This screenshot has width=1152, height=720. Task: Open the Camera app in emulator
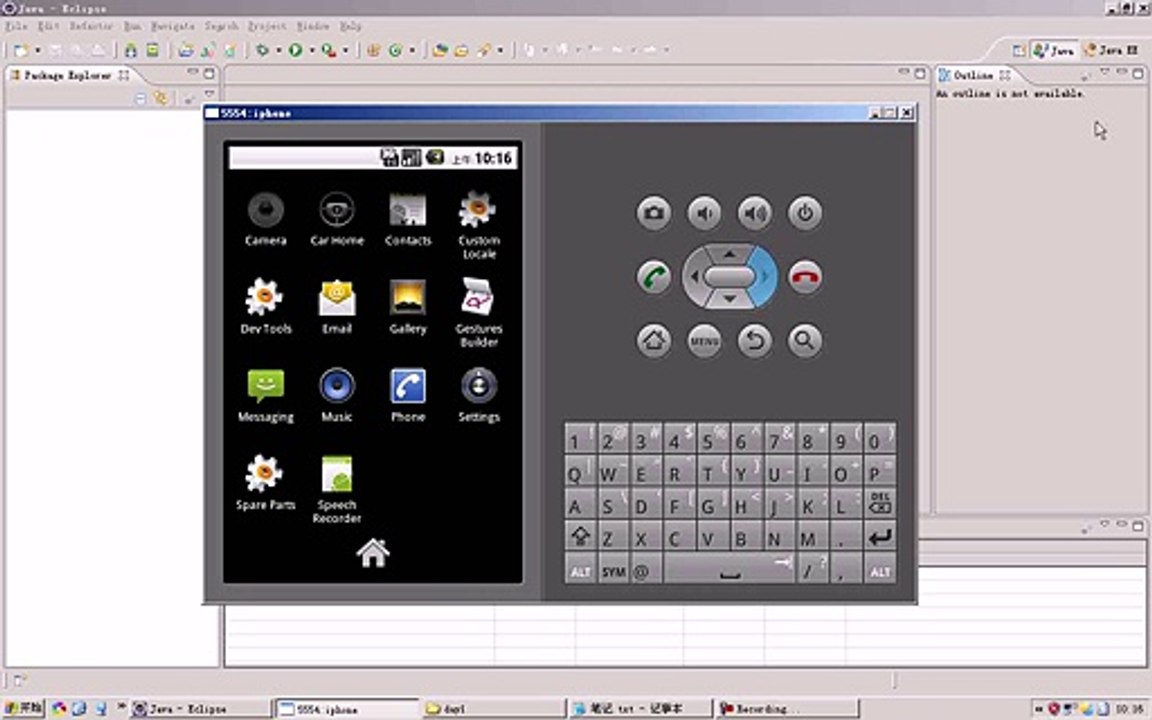pos(265,218)
